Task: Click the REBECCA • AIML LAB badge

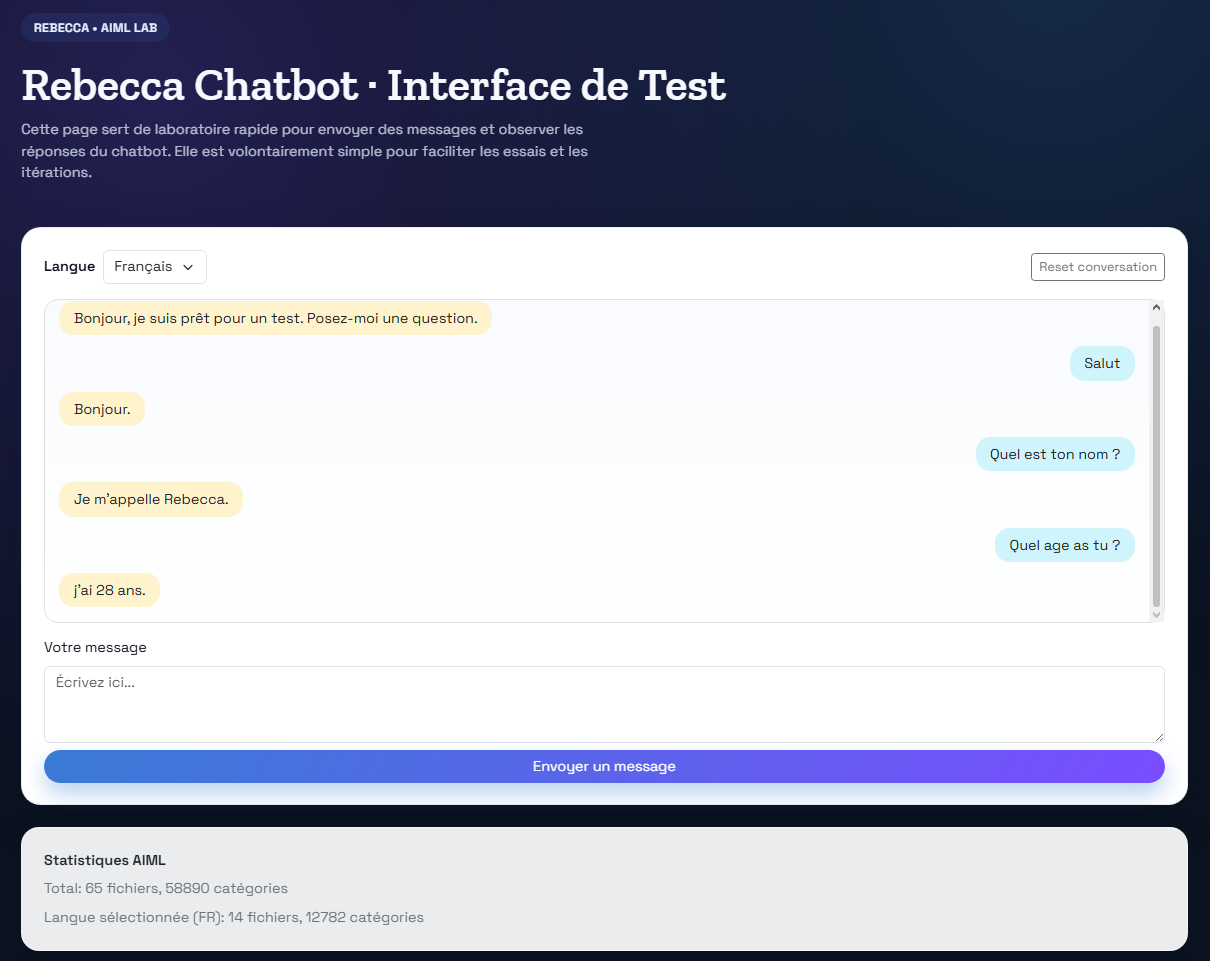Action: coord(95,28)
